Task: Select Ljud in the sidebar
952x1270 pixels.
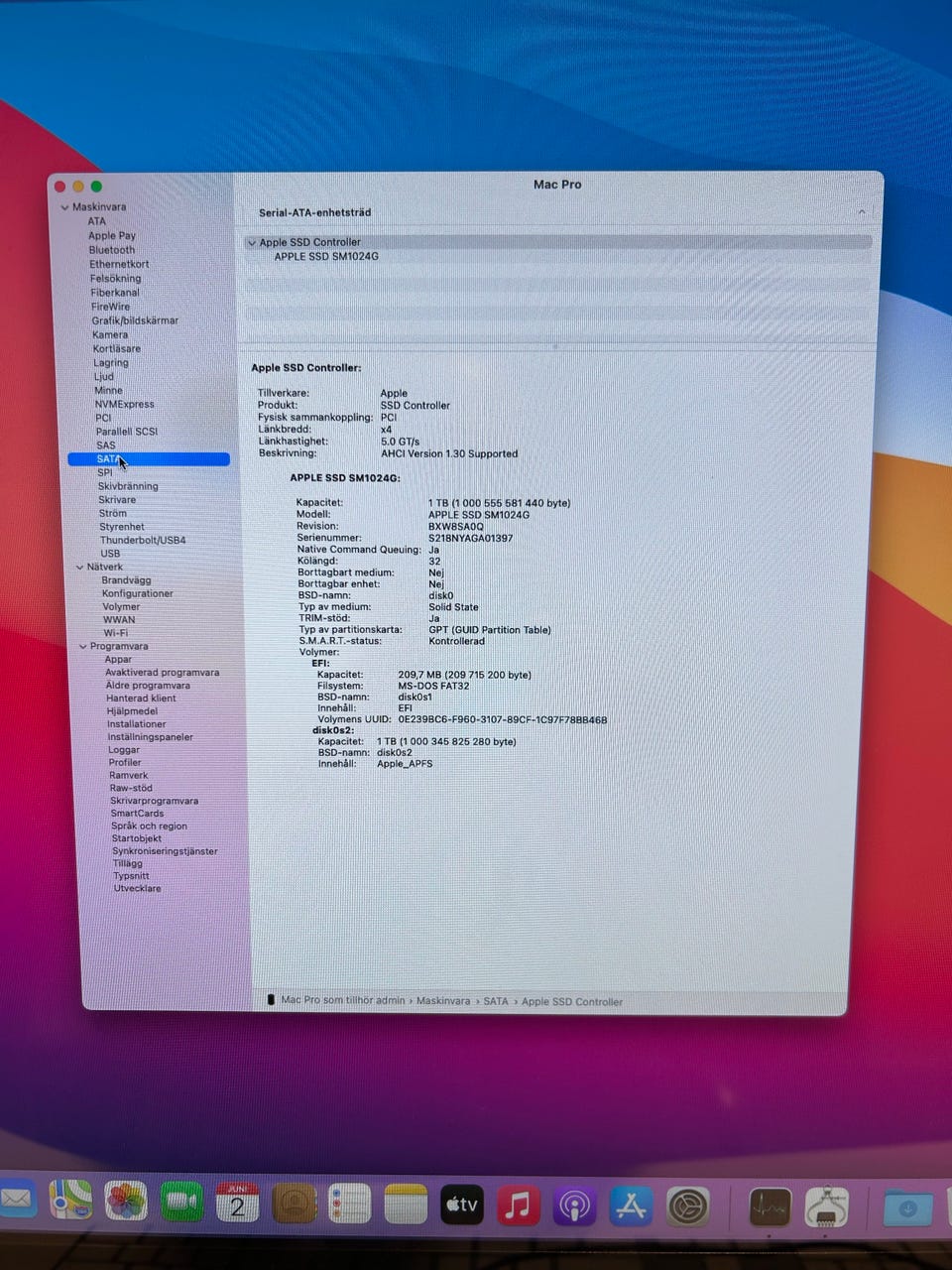Action: tap(104, 376)
